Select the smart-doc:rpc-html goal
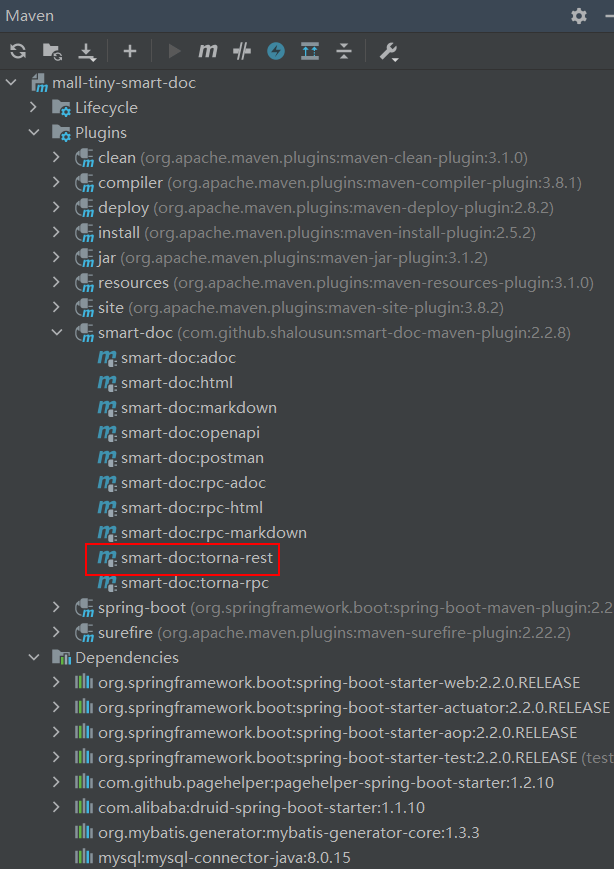The height and width of the screenshot is (869, 614). [x=192, y=508]
